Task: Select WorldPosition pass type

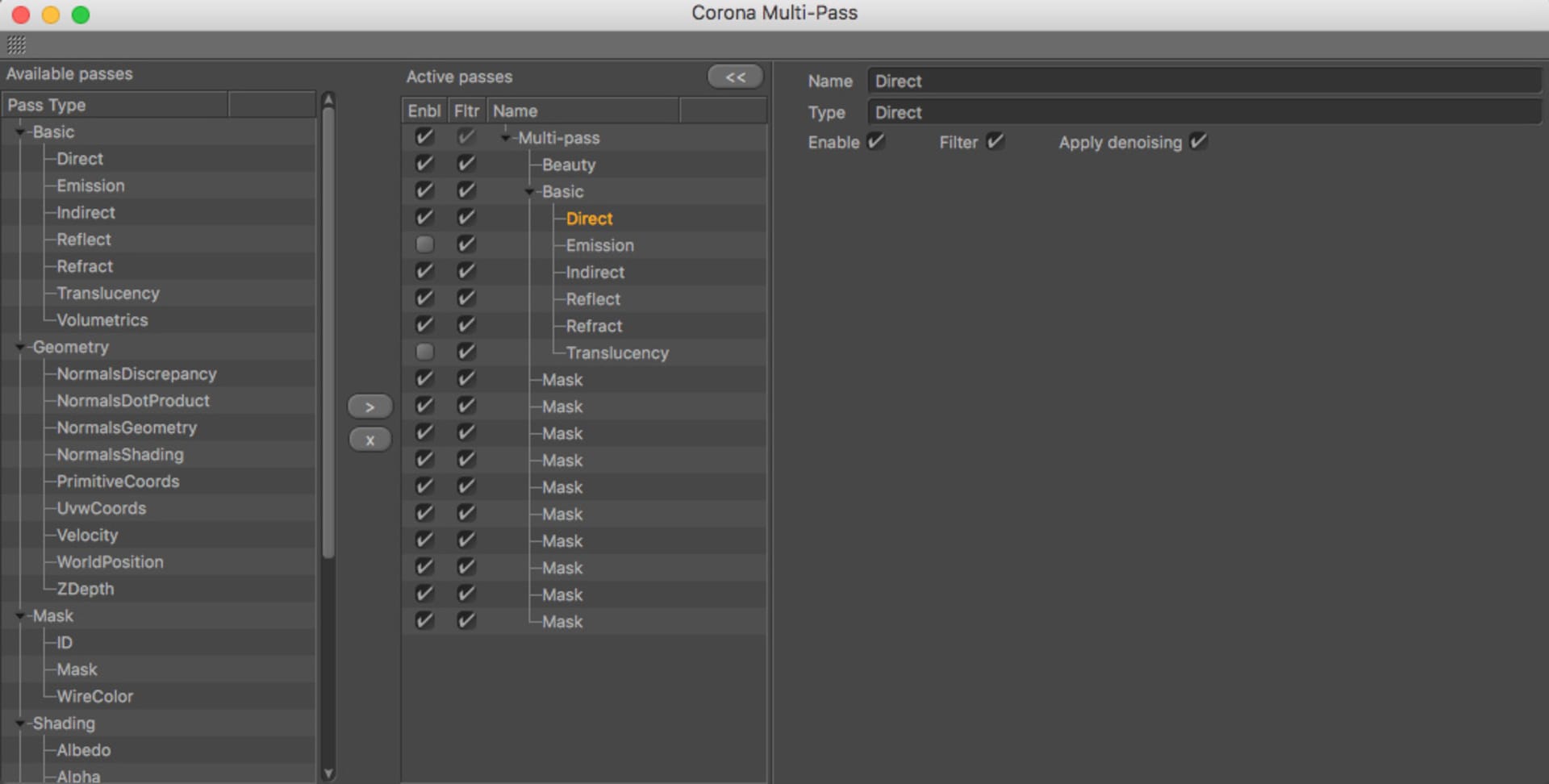Action: (110, 562)
